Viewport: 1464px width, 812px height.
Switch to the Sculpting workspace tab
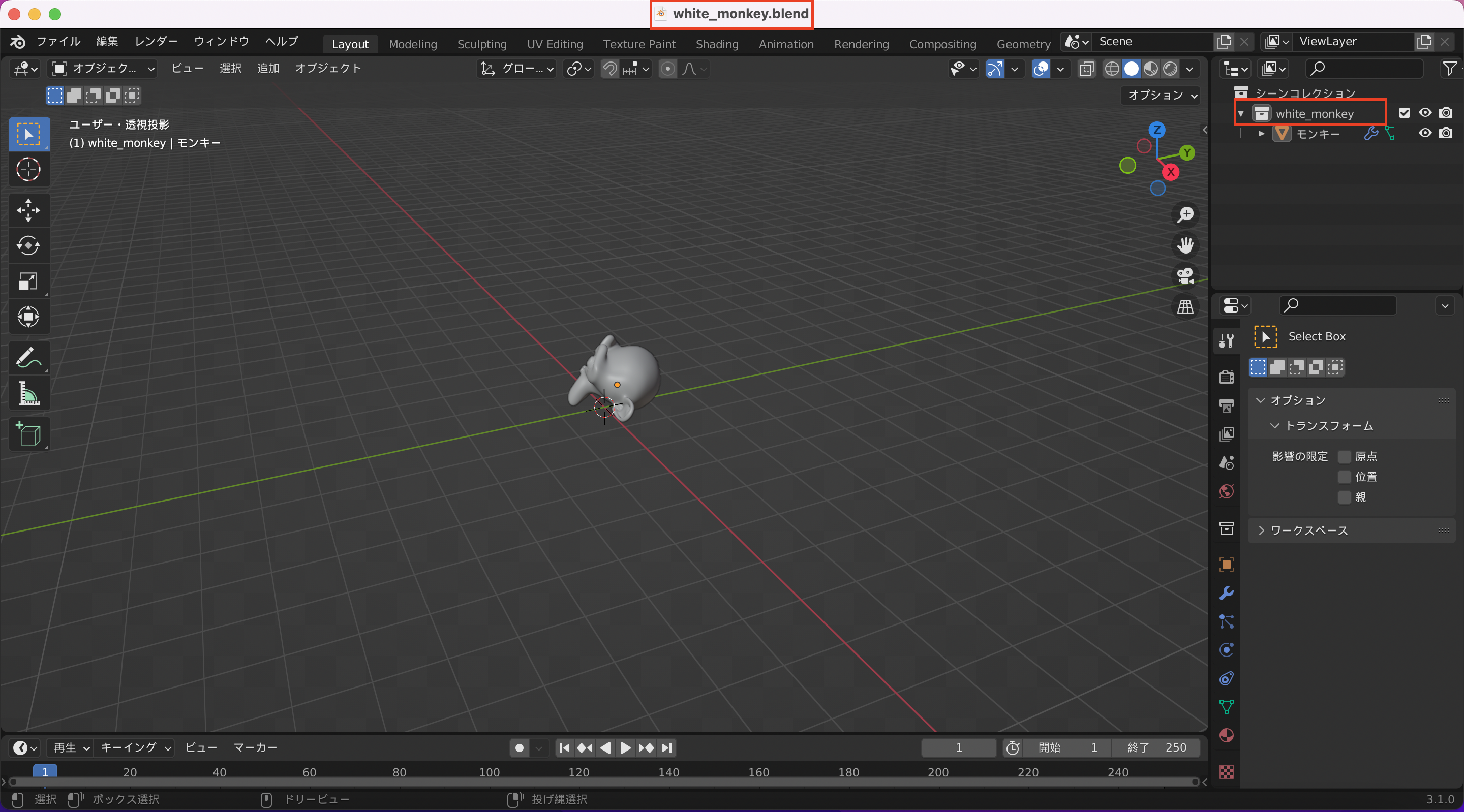481,44
